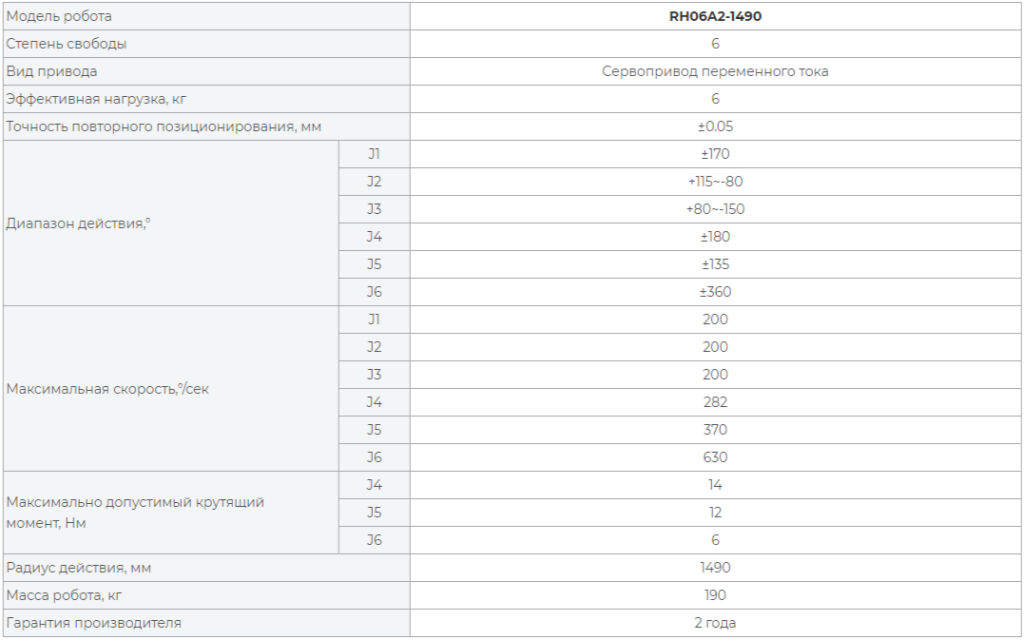
Task: Select the 370 speed value for J5
Action: point(715,430)
